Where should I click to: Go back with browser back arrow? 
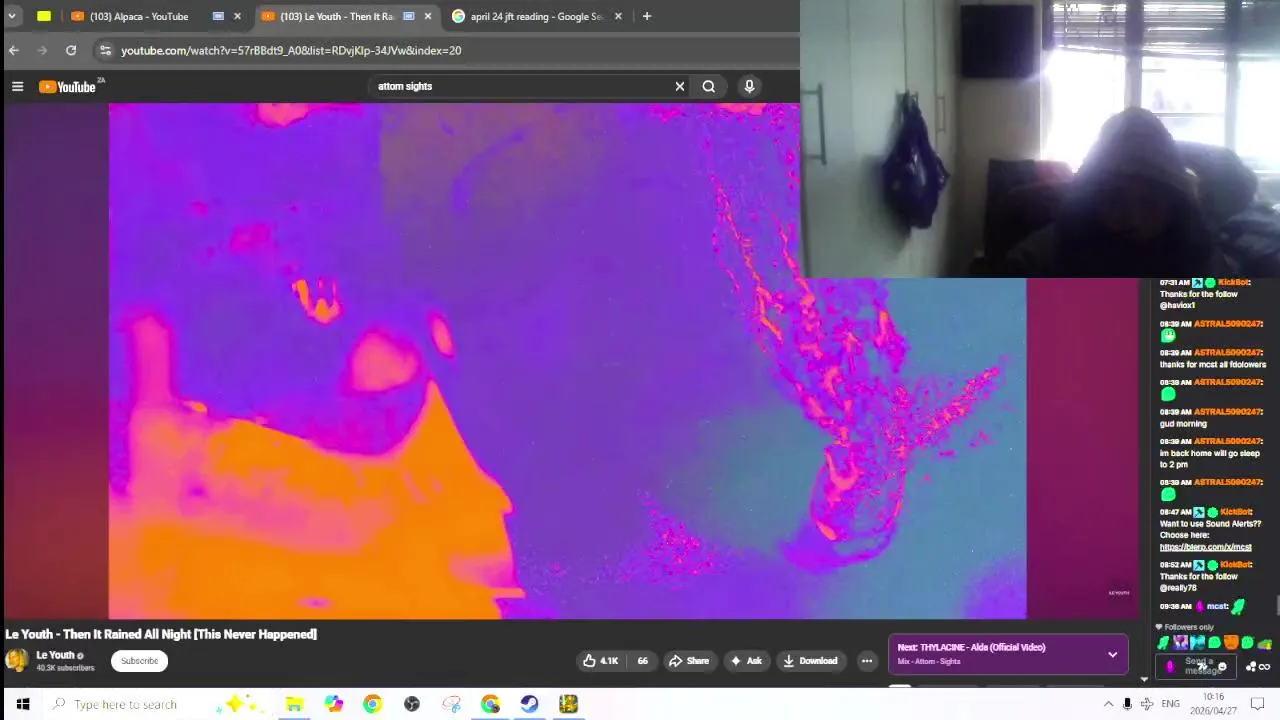14,50
